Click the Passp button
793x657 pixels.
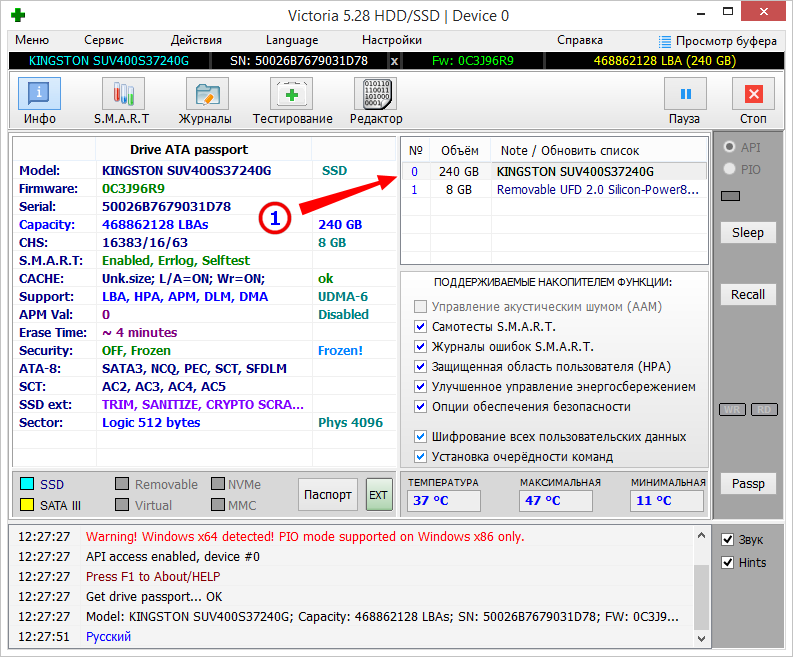(747, 484)
